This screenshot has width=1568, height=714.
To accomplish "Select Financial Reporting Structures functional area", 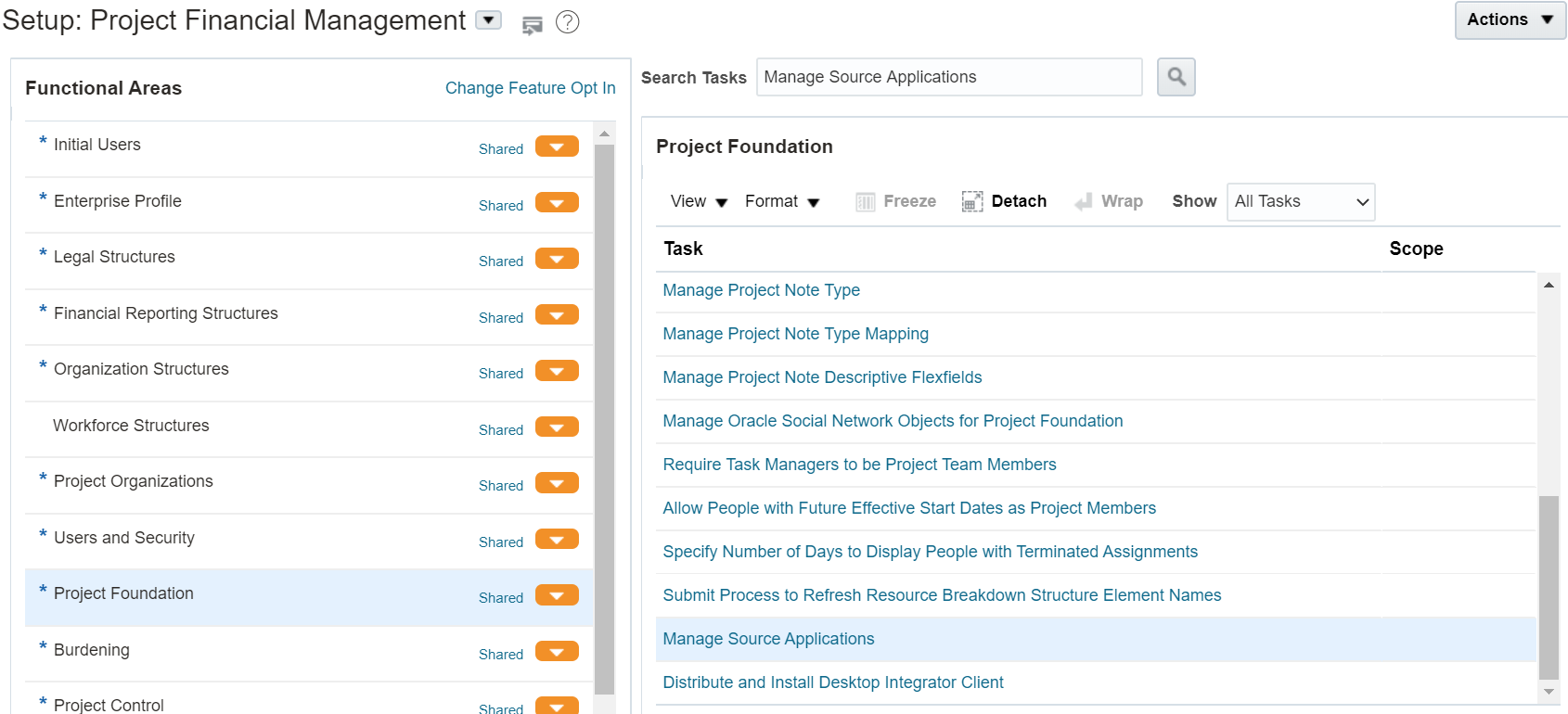I will point(166,313).
